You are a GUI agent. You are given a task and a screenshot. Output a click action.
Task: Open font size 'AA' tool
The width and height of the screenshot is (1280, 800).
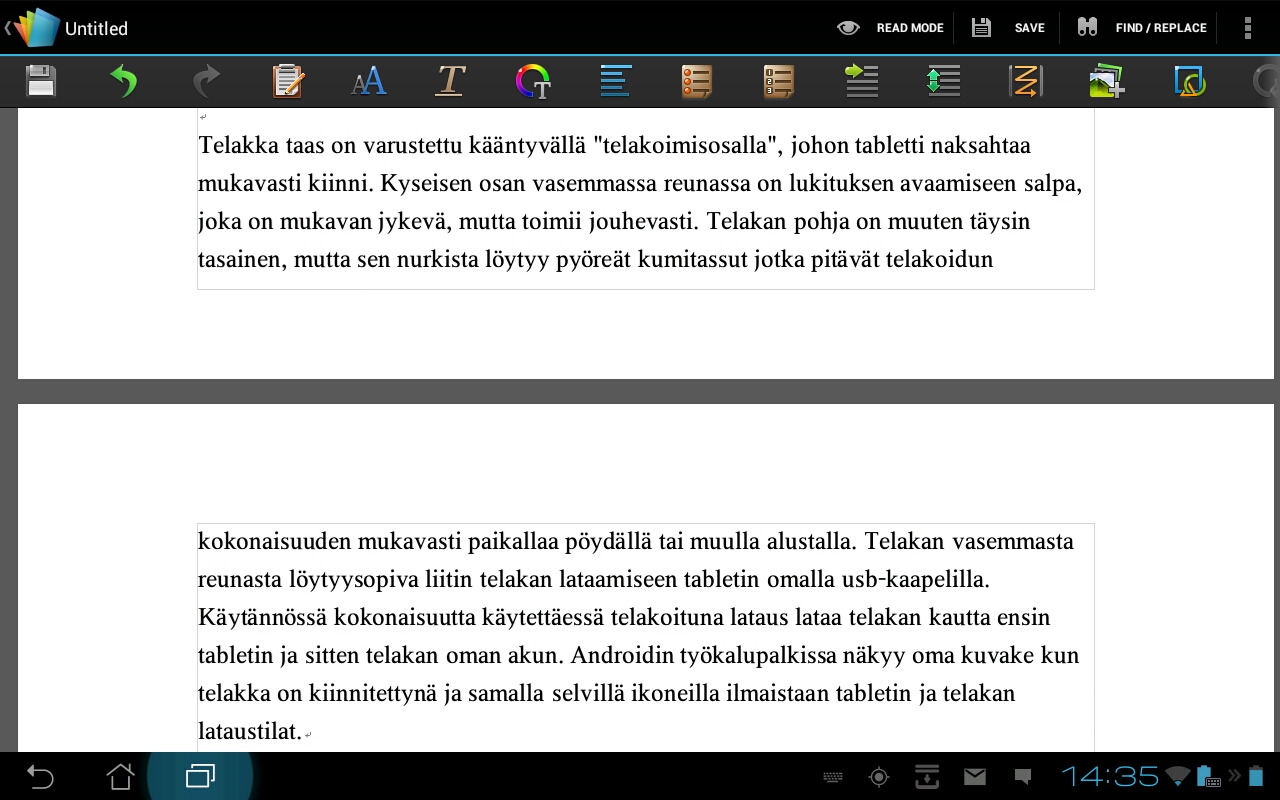pyautogui.click(x=368, y=81)
